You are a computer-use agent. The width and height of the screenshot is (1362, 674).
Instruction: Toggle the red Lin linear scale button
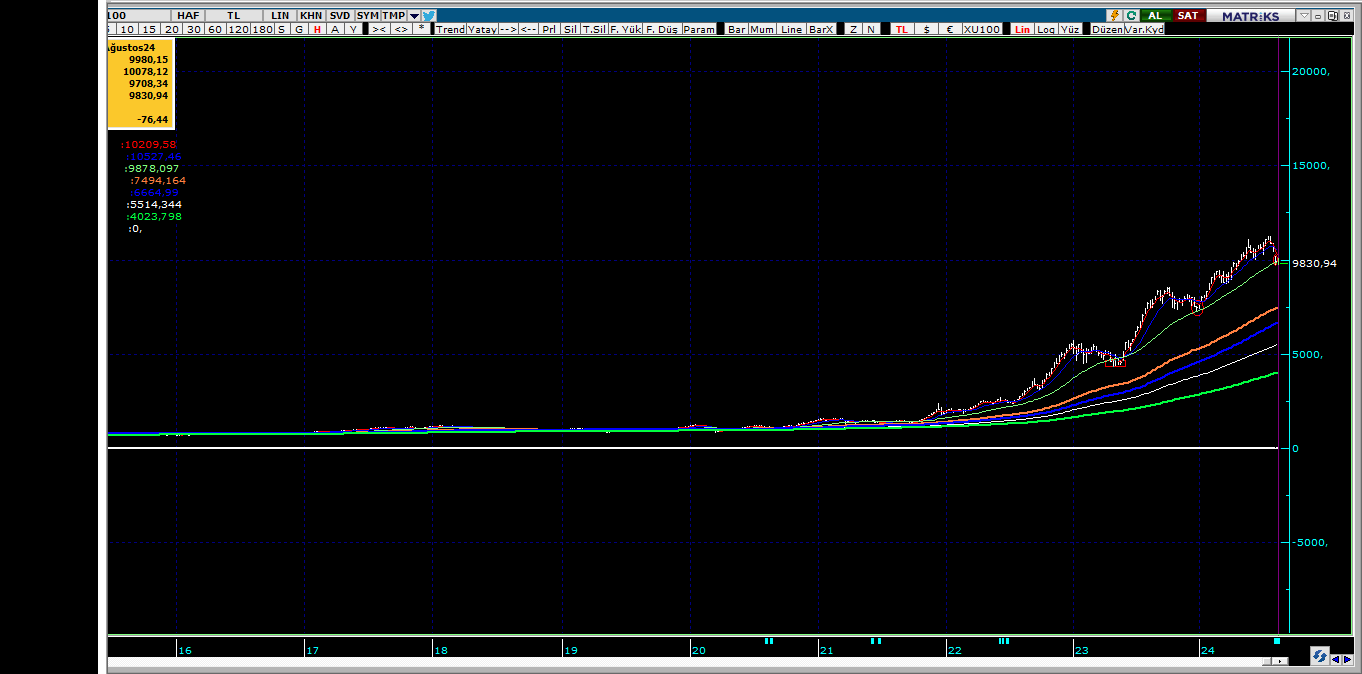point(1022,29)
